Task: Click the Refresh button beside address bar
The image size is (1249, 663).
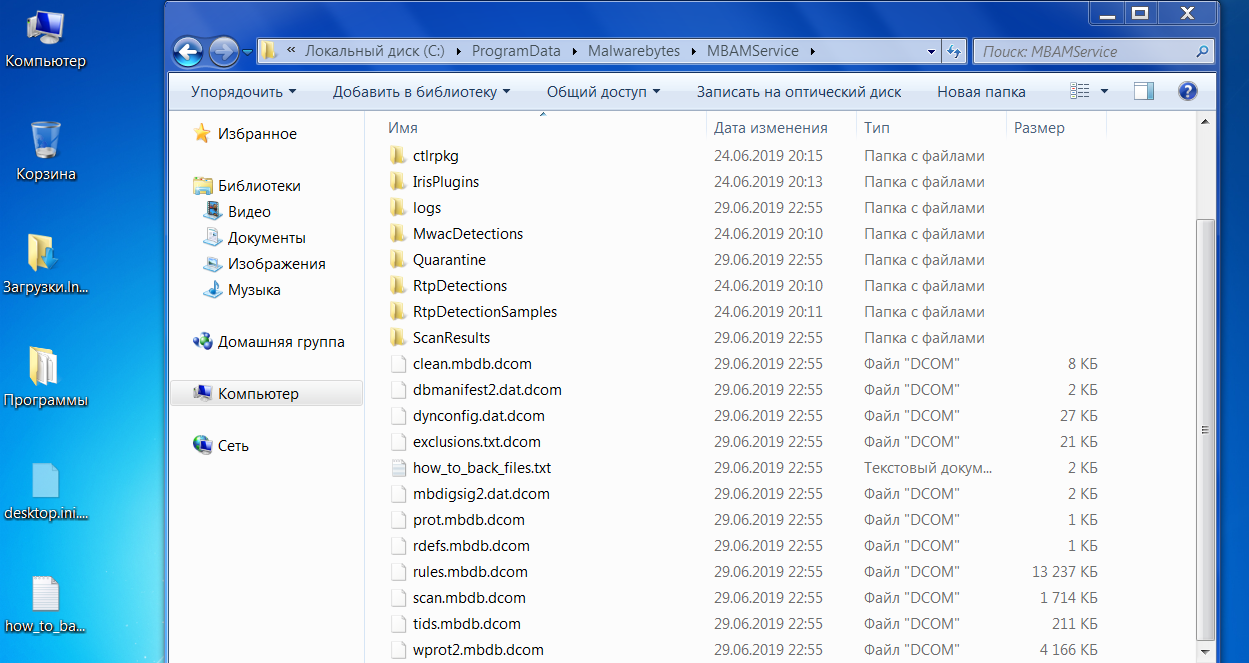Action: [x=954, y=51]
